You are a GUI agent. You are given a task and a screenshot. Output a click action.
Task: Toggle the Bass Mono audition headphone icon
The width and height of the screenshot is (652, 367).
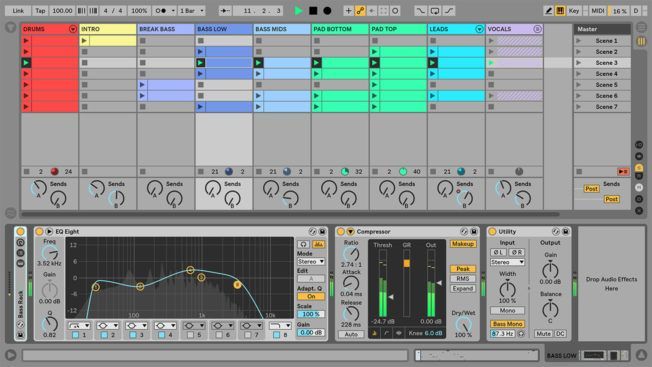click(x=521, y=333)
